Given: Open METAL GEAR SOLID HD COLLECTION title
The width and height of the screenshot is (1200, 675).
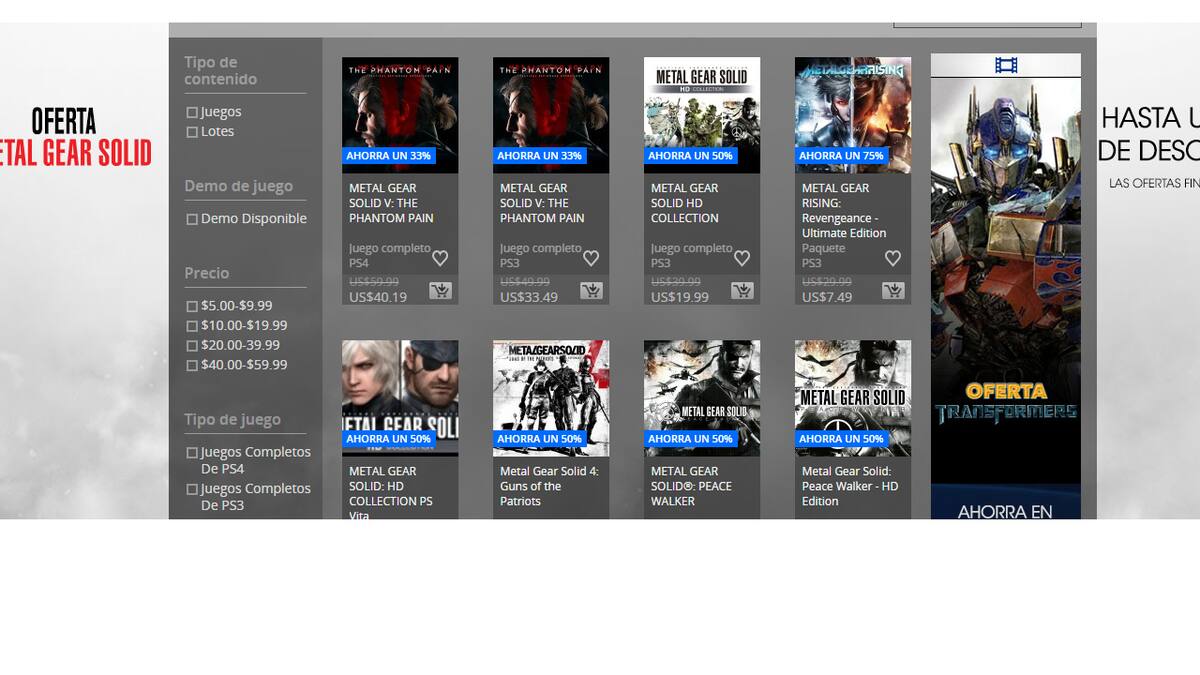Looking at the screenshot, I should click(685, 203).
